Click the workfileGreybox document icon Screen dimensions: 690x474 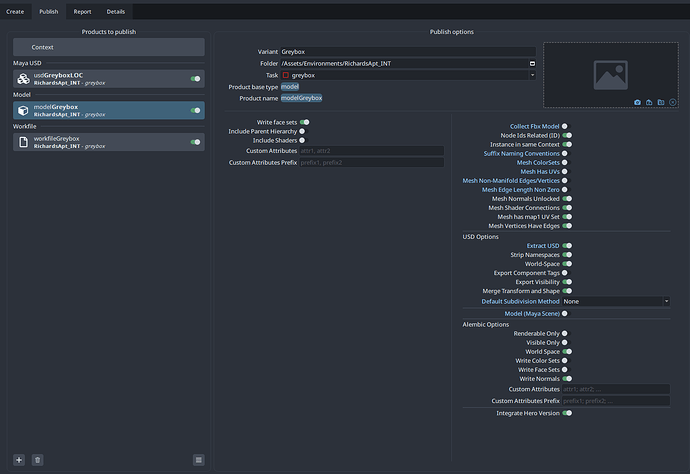23,142
